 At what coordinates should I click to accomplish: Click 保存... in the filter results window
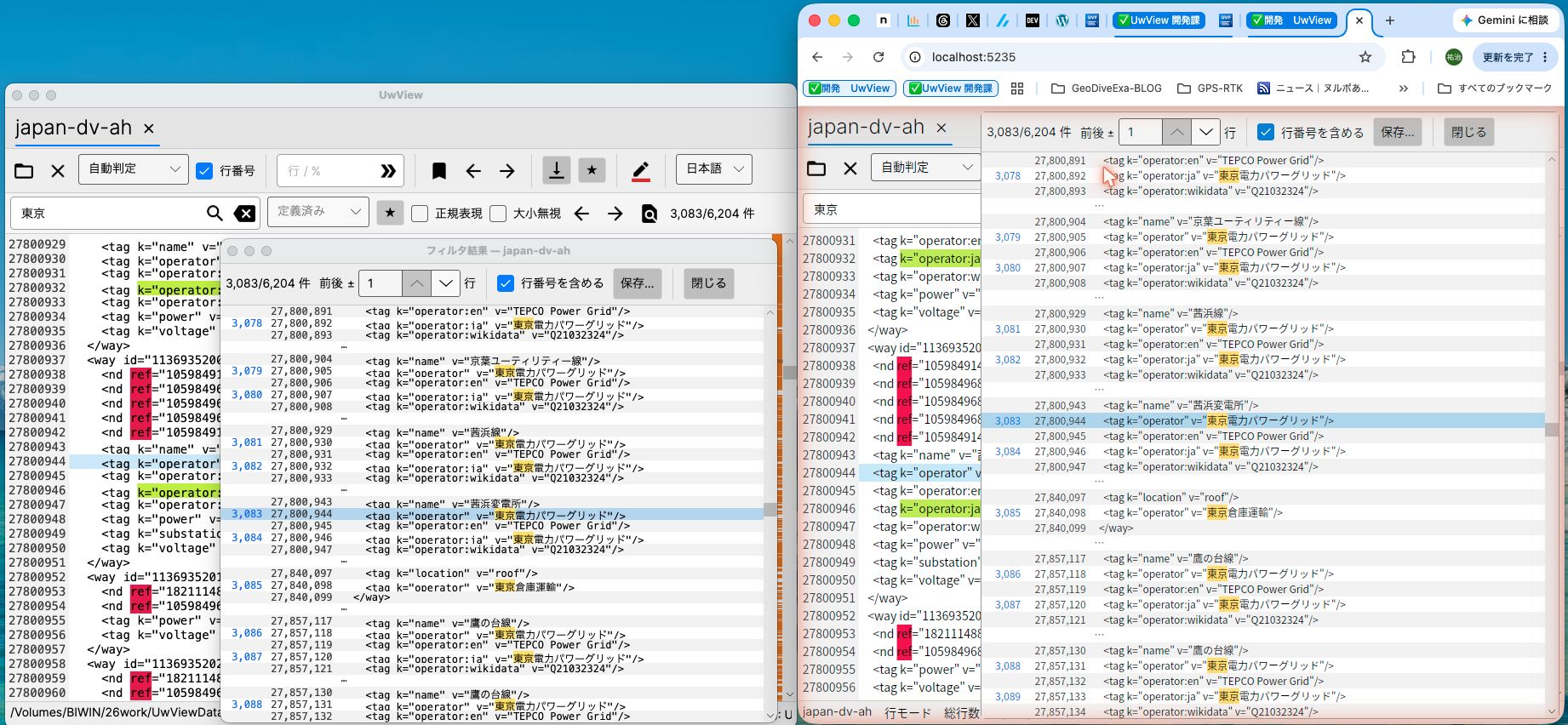click(638, 283)
